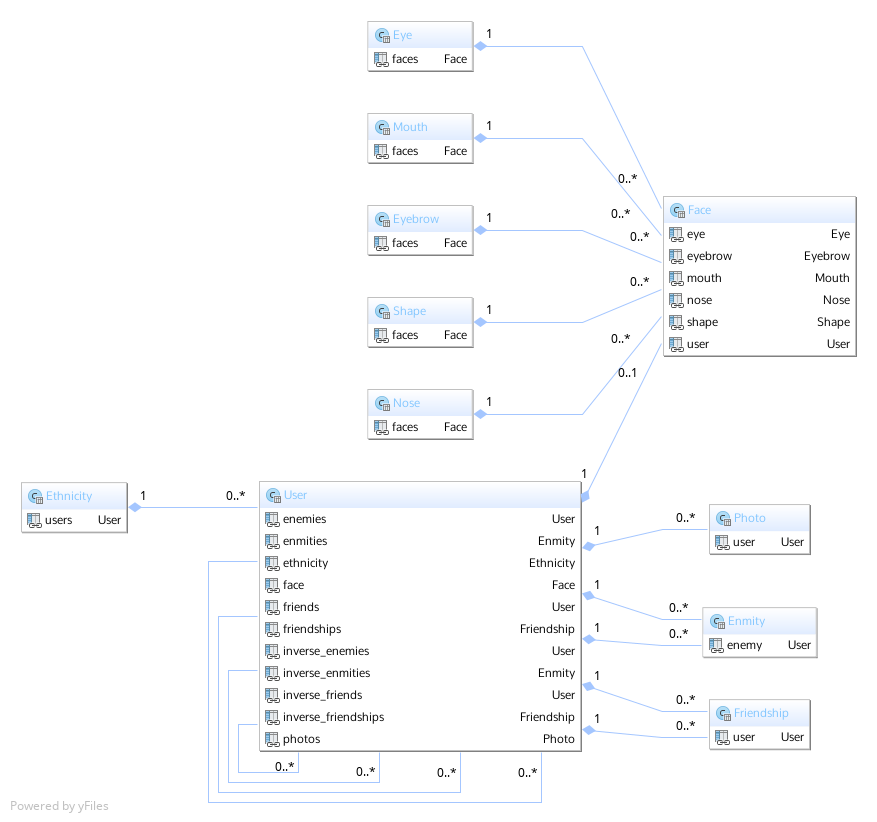Screen dimensions: 877x822
Task: Click the field icon beside photos in User
Action: point(272,739)
